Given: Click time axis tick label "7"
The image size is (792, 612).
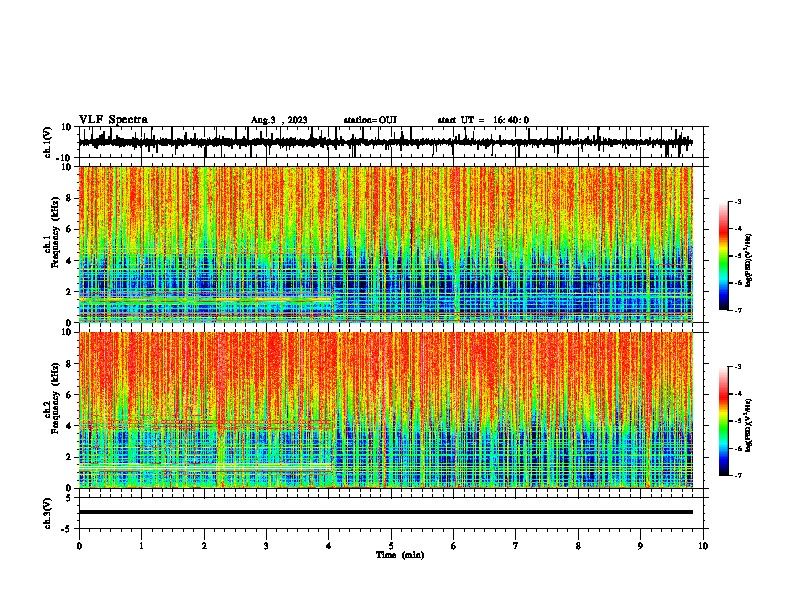Looking at the screenshot, I should tap(516, 546).
